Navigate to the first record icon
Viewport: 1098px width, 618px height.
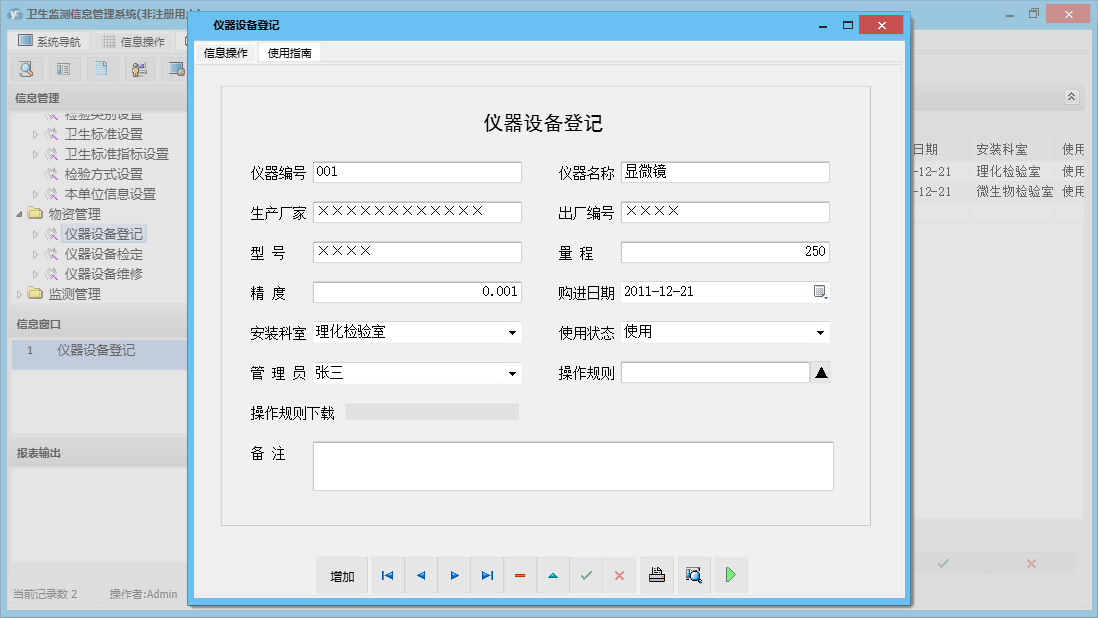pos(388,575)
